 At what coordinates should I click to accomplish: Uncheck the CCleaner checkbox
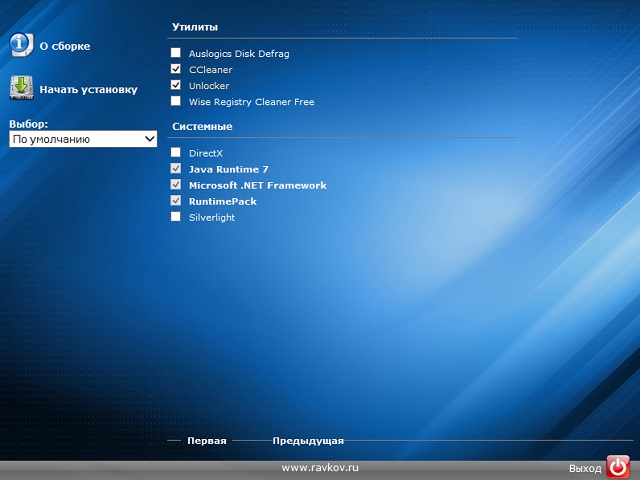point(176,69)
